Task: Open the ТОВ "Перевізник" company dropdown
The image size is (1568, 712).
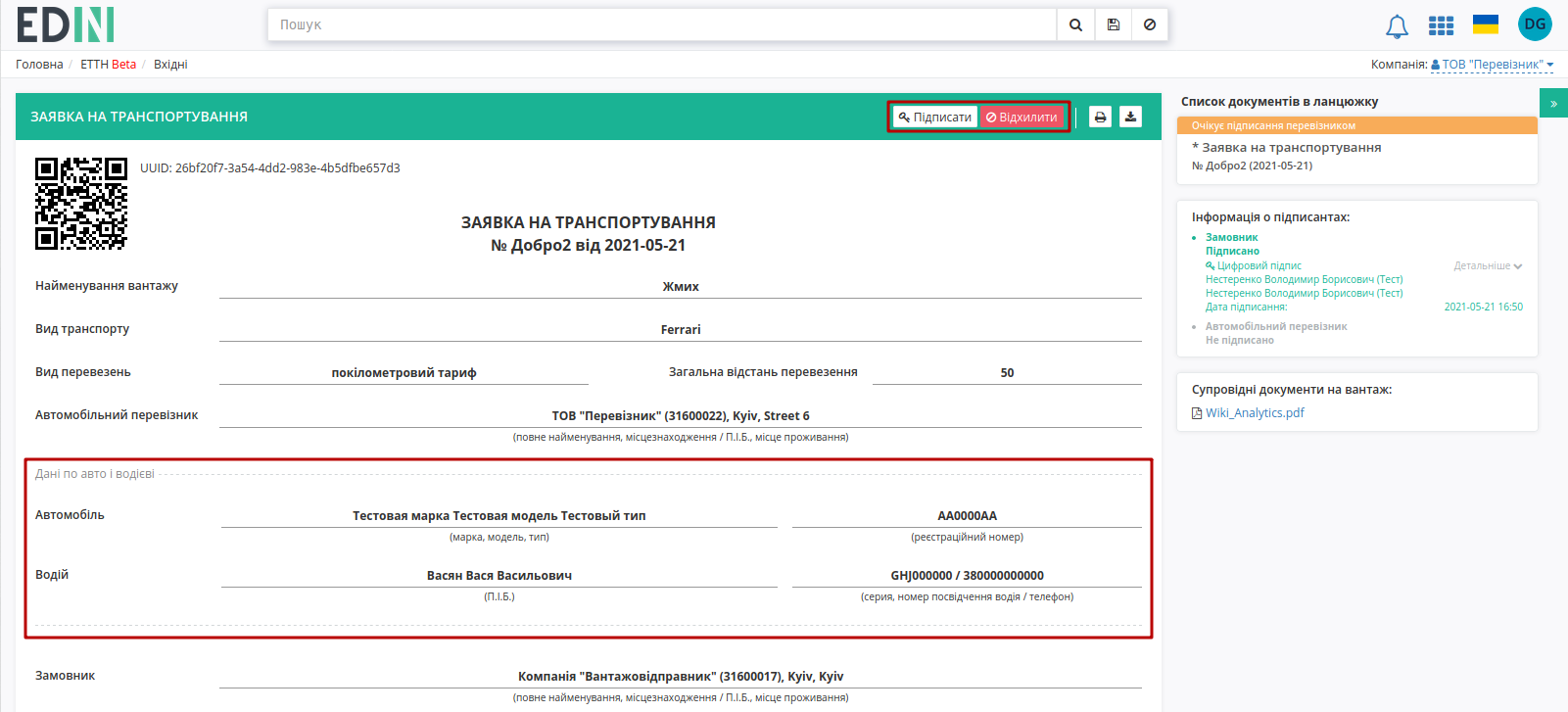Action: 1492,65
